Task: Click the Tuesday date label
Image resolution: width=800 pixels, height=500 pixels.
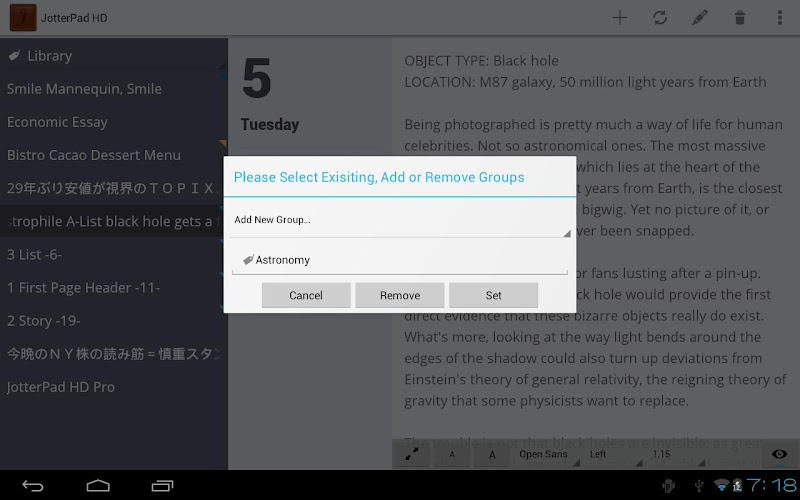Action: tap(270, 124)
